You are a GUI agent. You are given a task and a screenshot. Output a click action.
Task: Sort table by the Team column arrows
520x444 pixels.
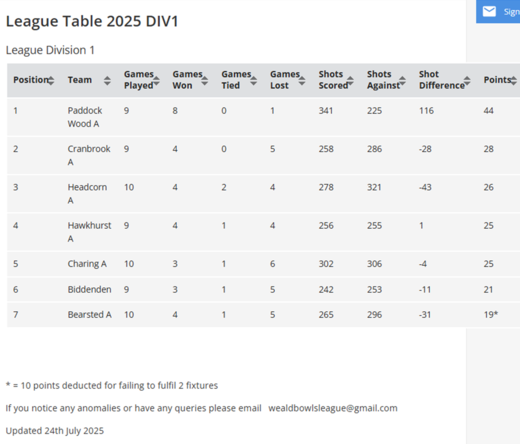point(107,80)
